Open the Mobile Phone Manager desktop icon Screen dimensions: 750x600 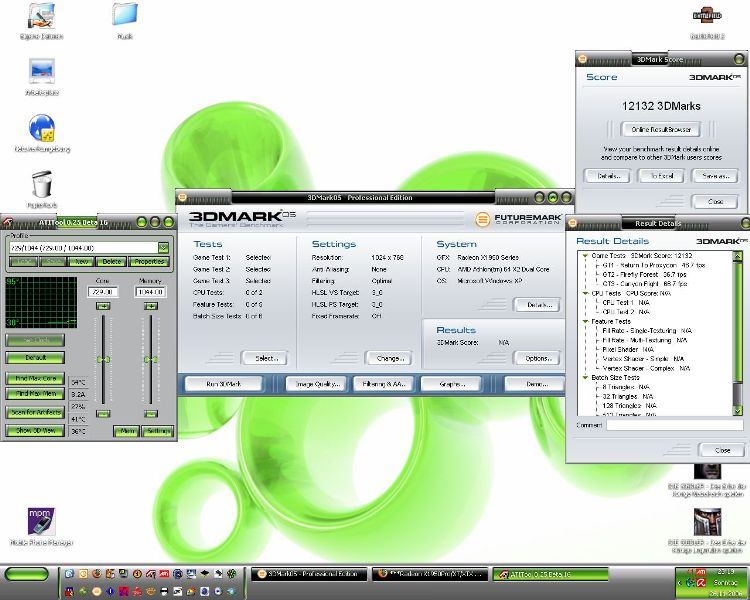click(x=42, y=521)
